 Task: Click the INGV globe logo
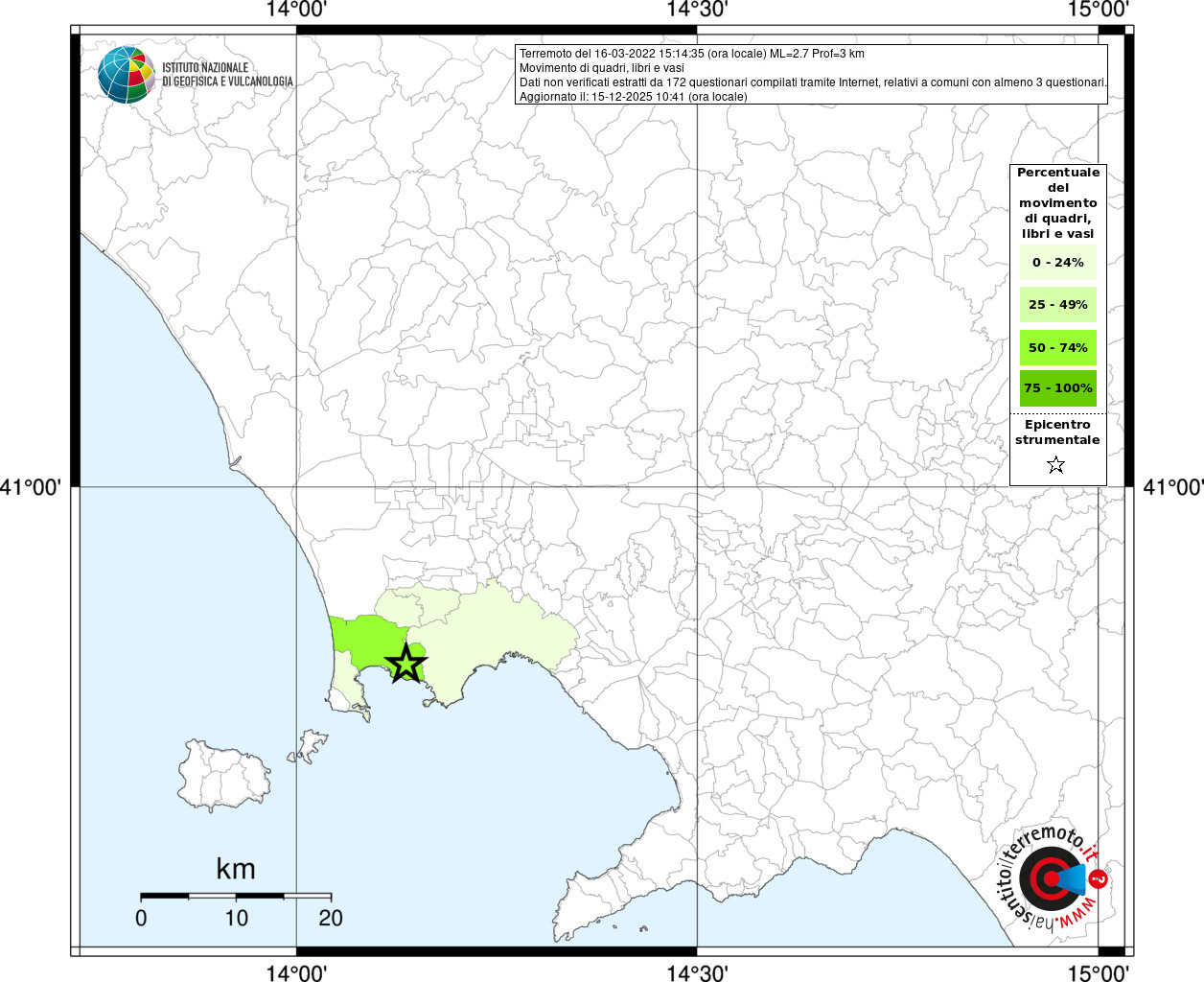click(x=127, y=75)
